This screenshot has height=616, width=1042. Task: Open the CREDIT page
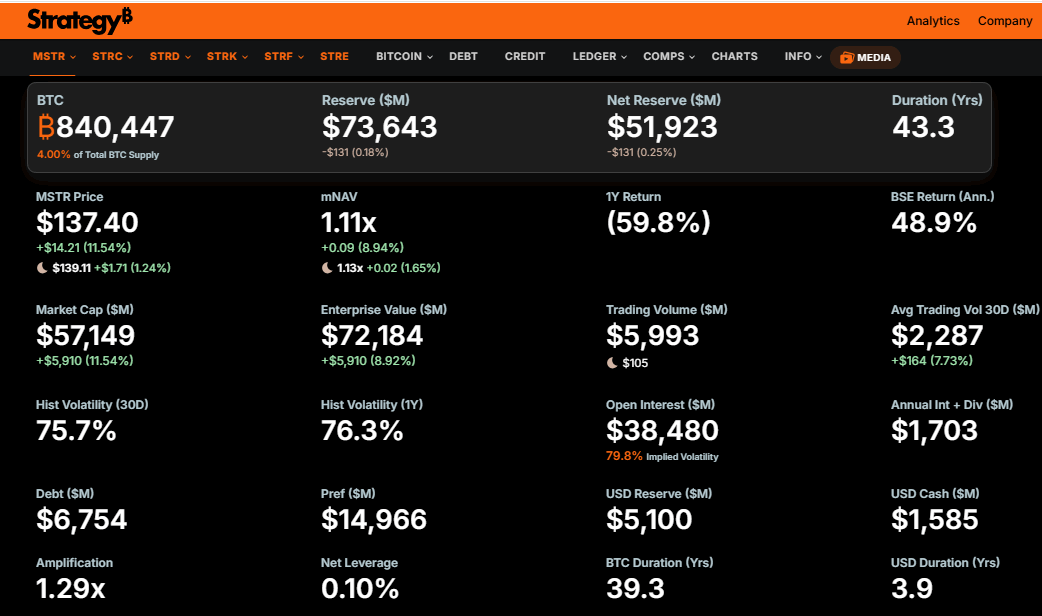[x=524, y=56]
